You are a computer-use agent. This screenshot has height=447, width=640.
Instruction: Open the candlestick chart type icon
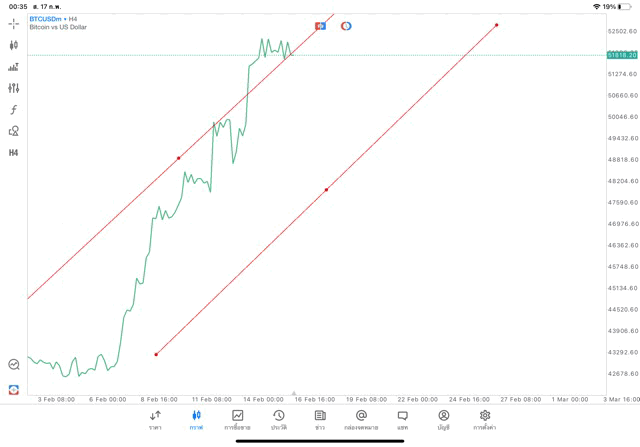point(14,45)
